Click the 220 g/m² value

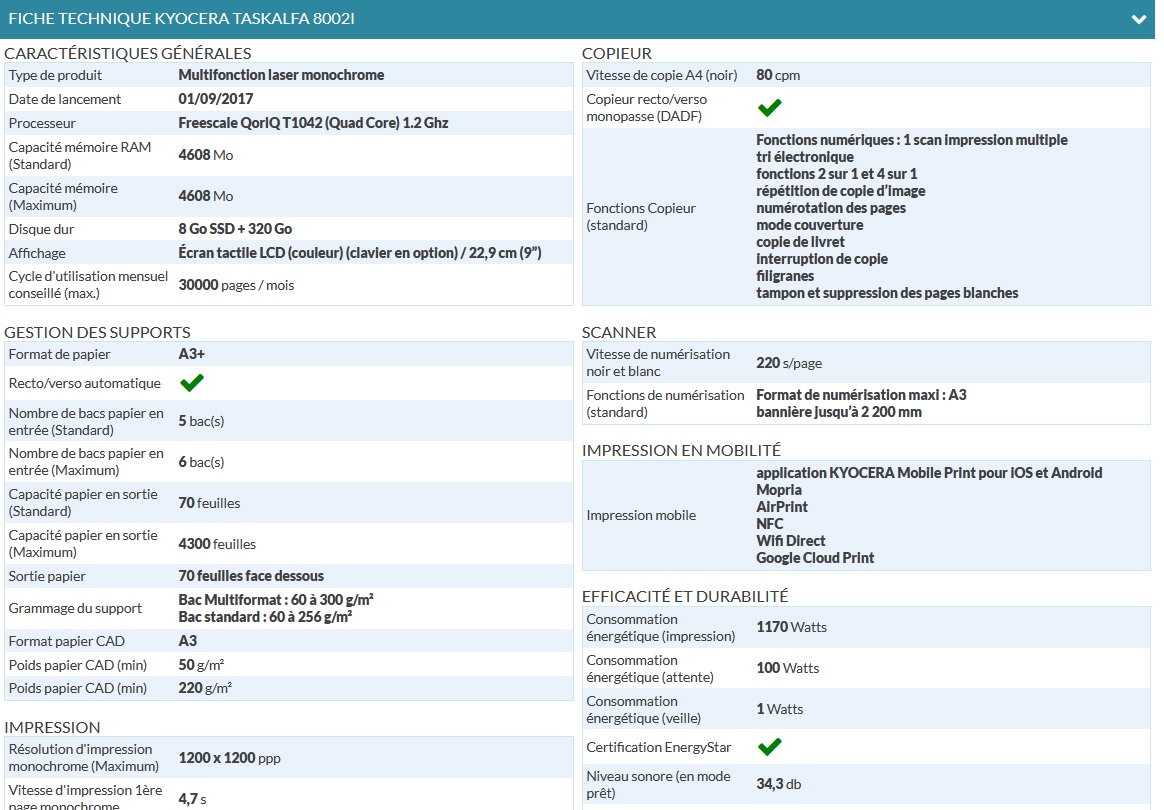point(205,688)
